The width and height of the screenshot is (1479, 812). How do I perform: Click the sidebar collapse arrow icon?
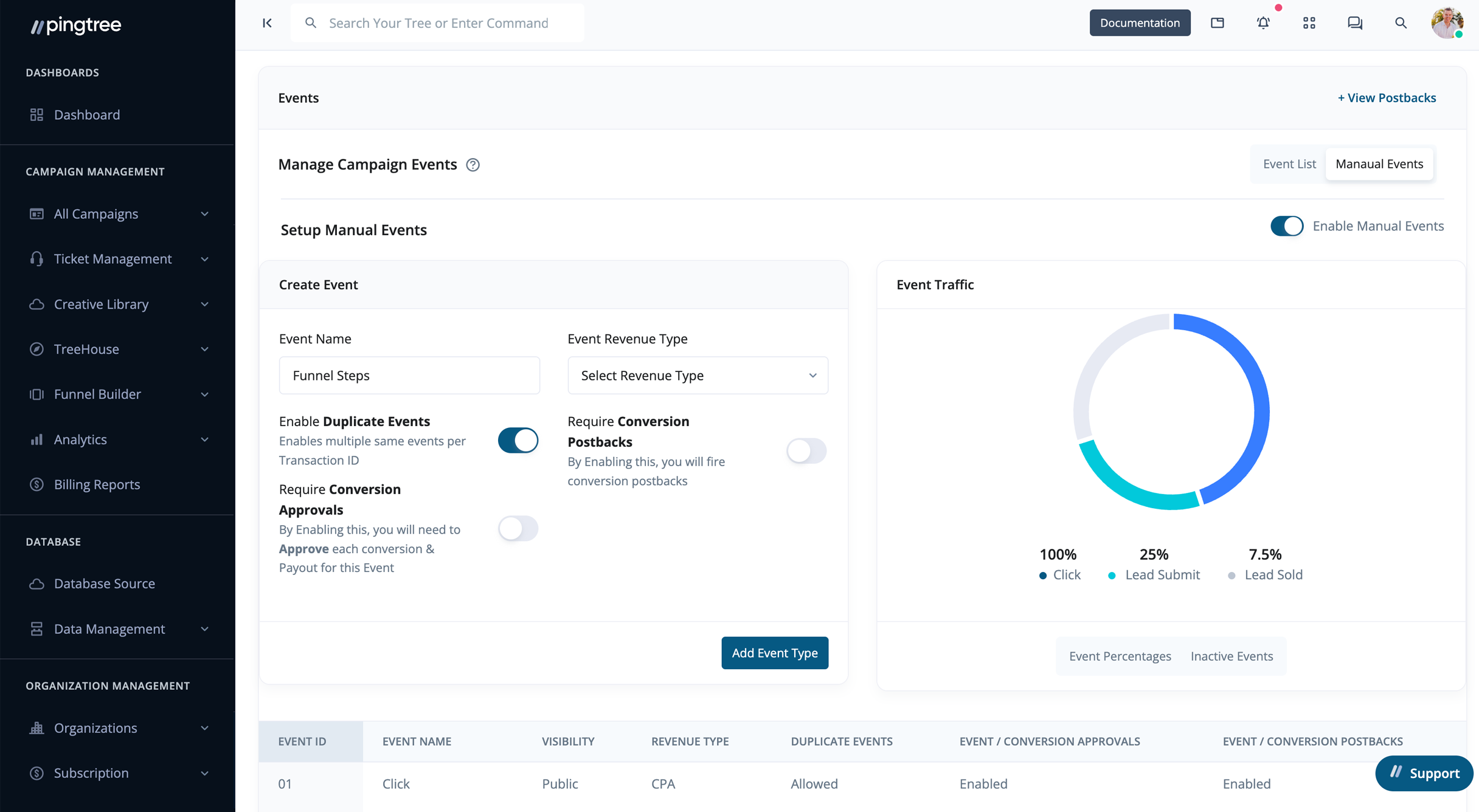pyautogui.click(x=267, y=23)
